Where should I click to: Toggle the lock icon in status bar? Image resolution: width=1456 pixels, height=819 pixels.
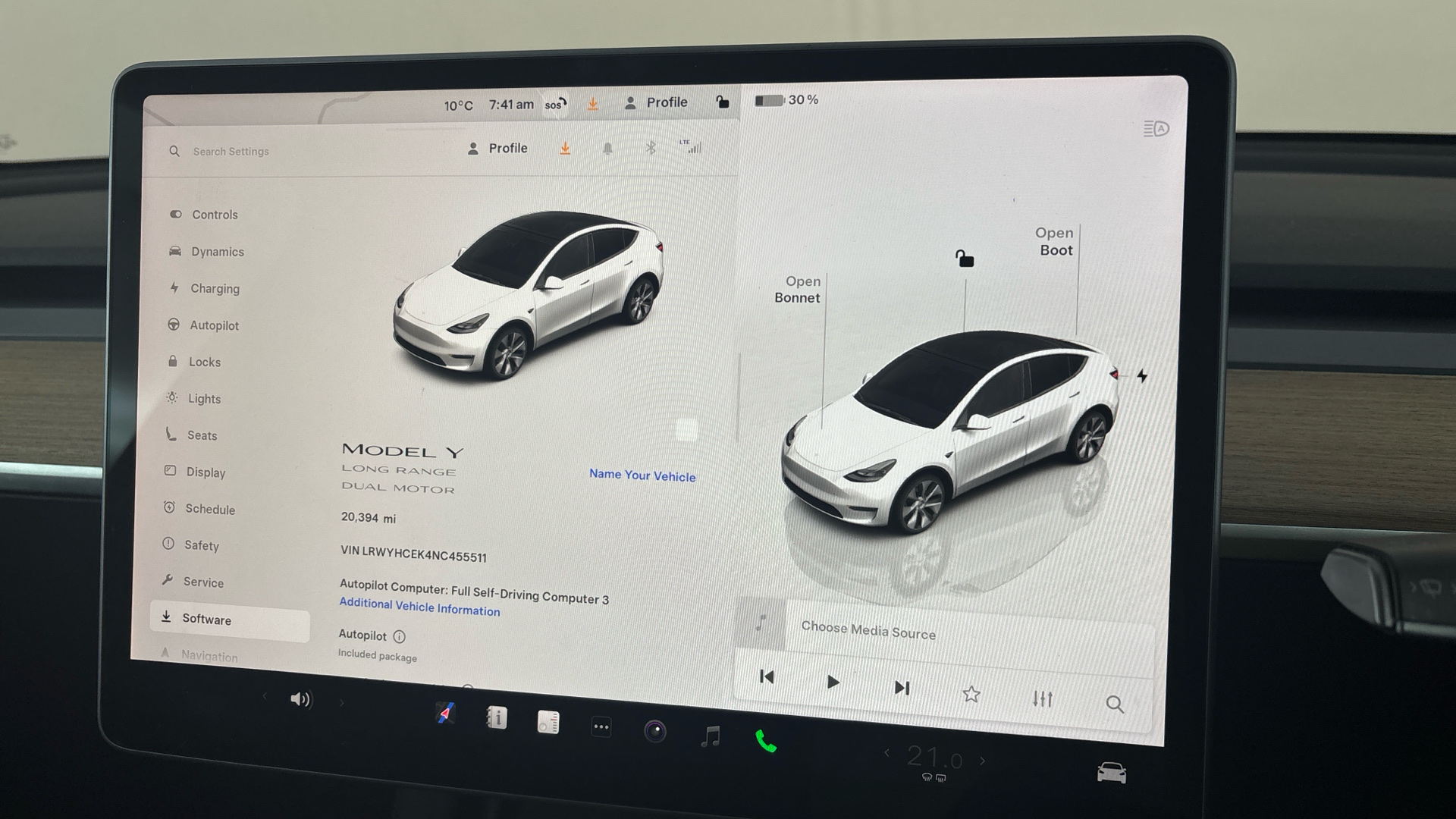[x=723, y=102]
